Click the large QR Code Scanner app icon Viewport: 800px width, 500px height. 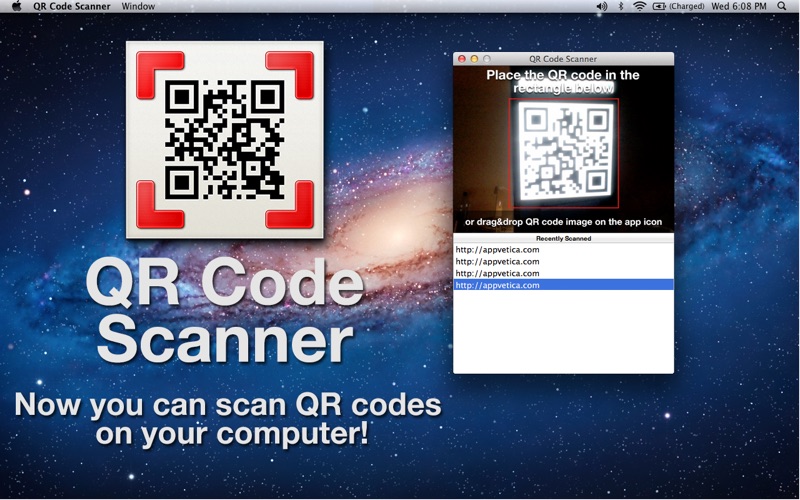click(224, 139)
